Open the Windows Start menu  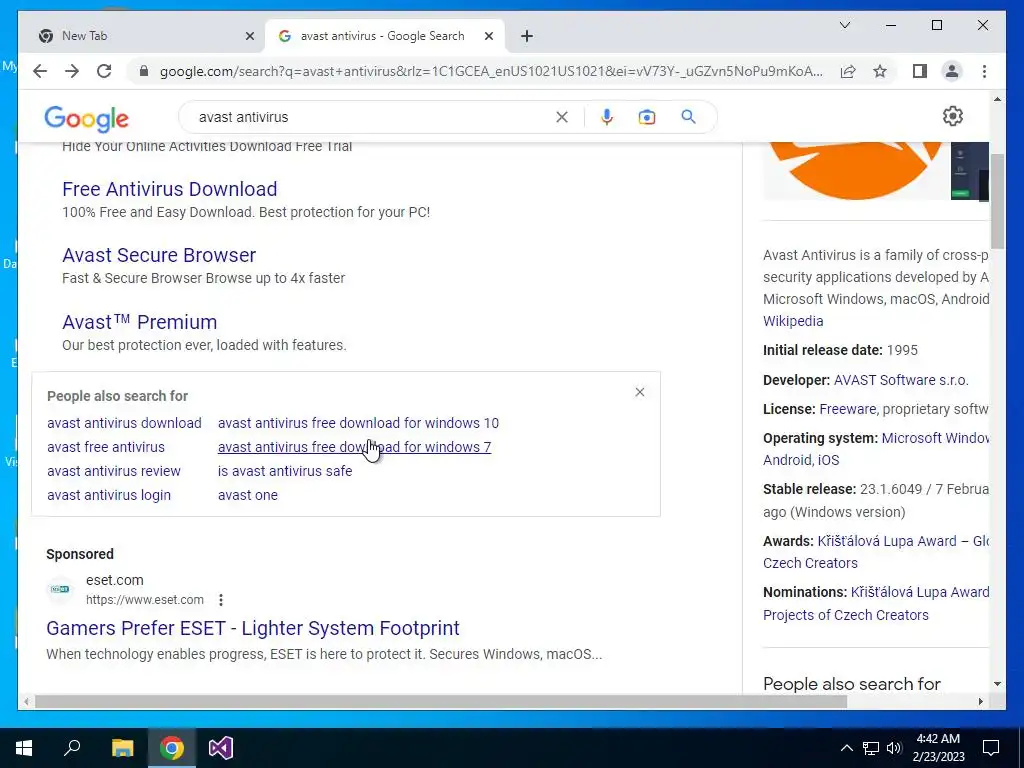(x=24, y=748)
